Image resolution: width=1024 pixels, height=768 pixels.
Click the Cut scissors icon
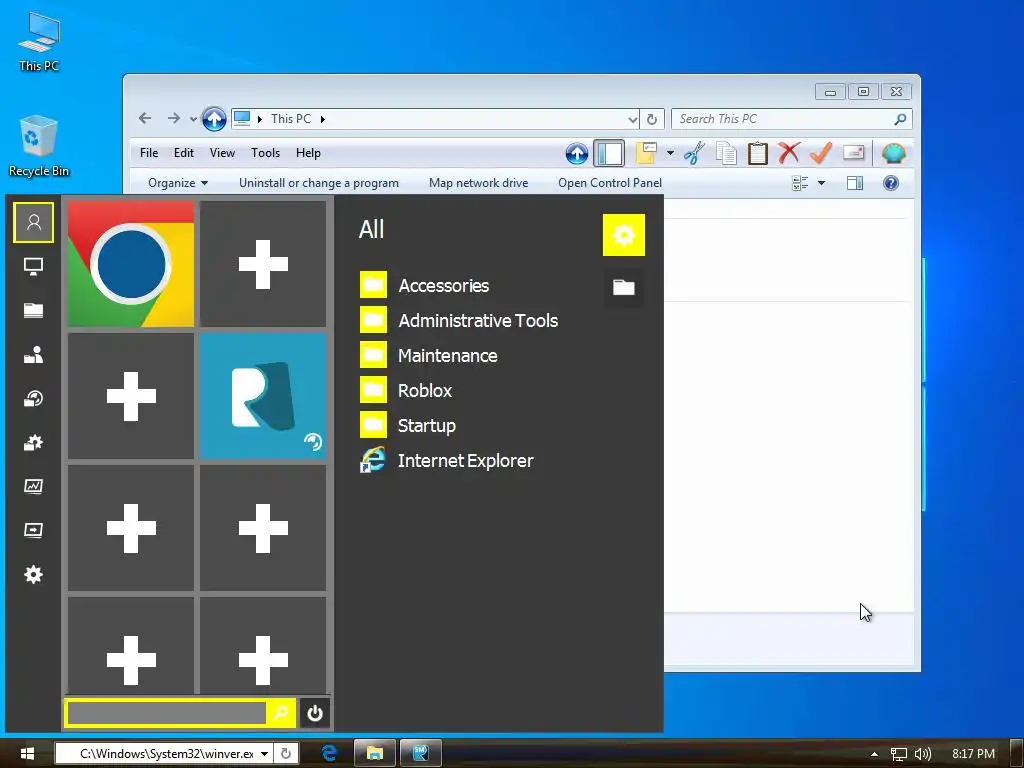694,153
